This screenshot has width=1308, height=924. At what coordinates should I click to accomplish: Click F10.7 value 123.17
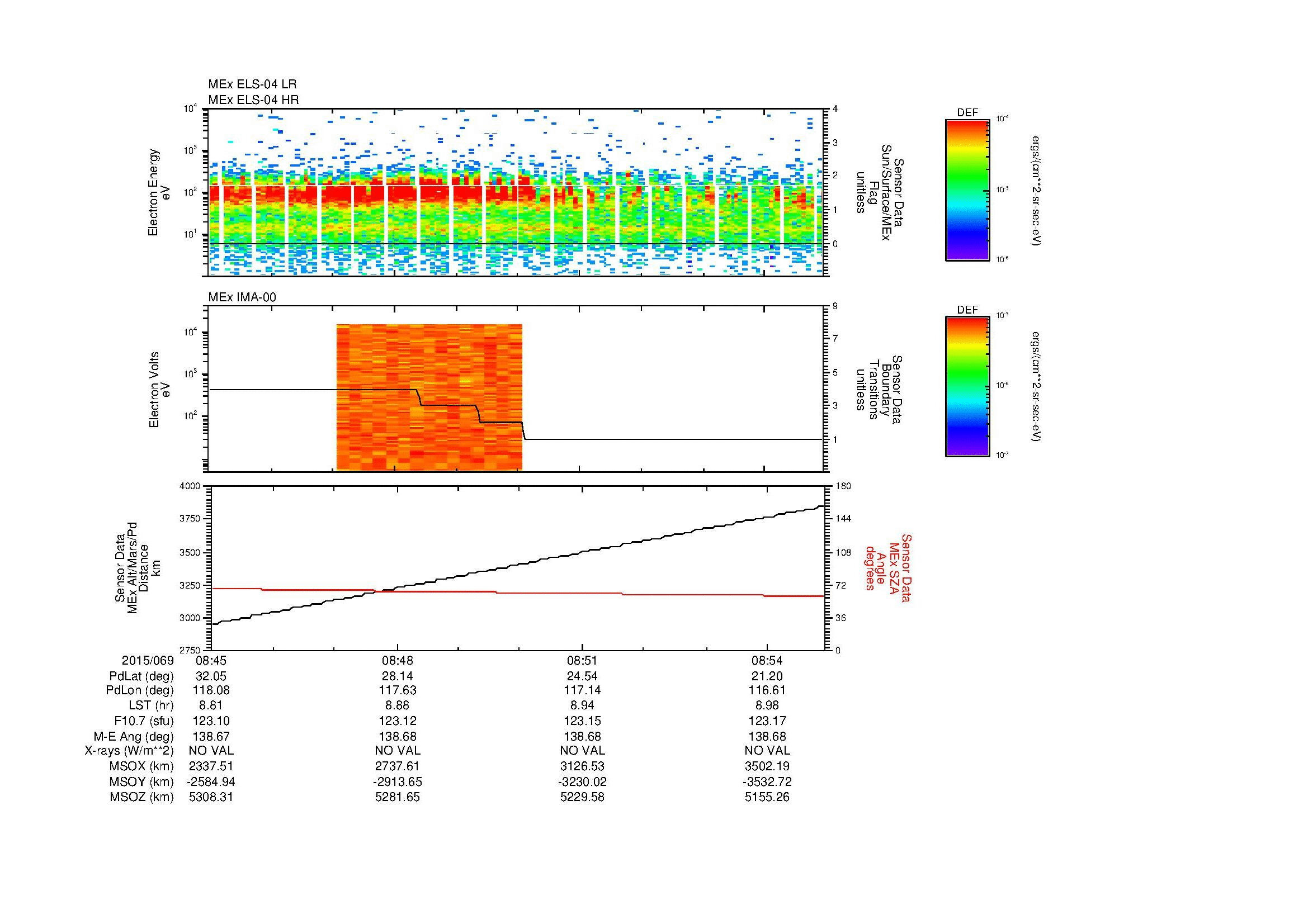coord(767,721)
